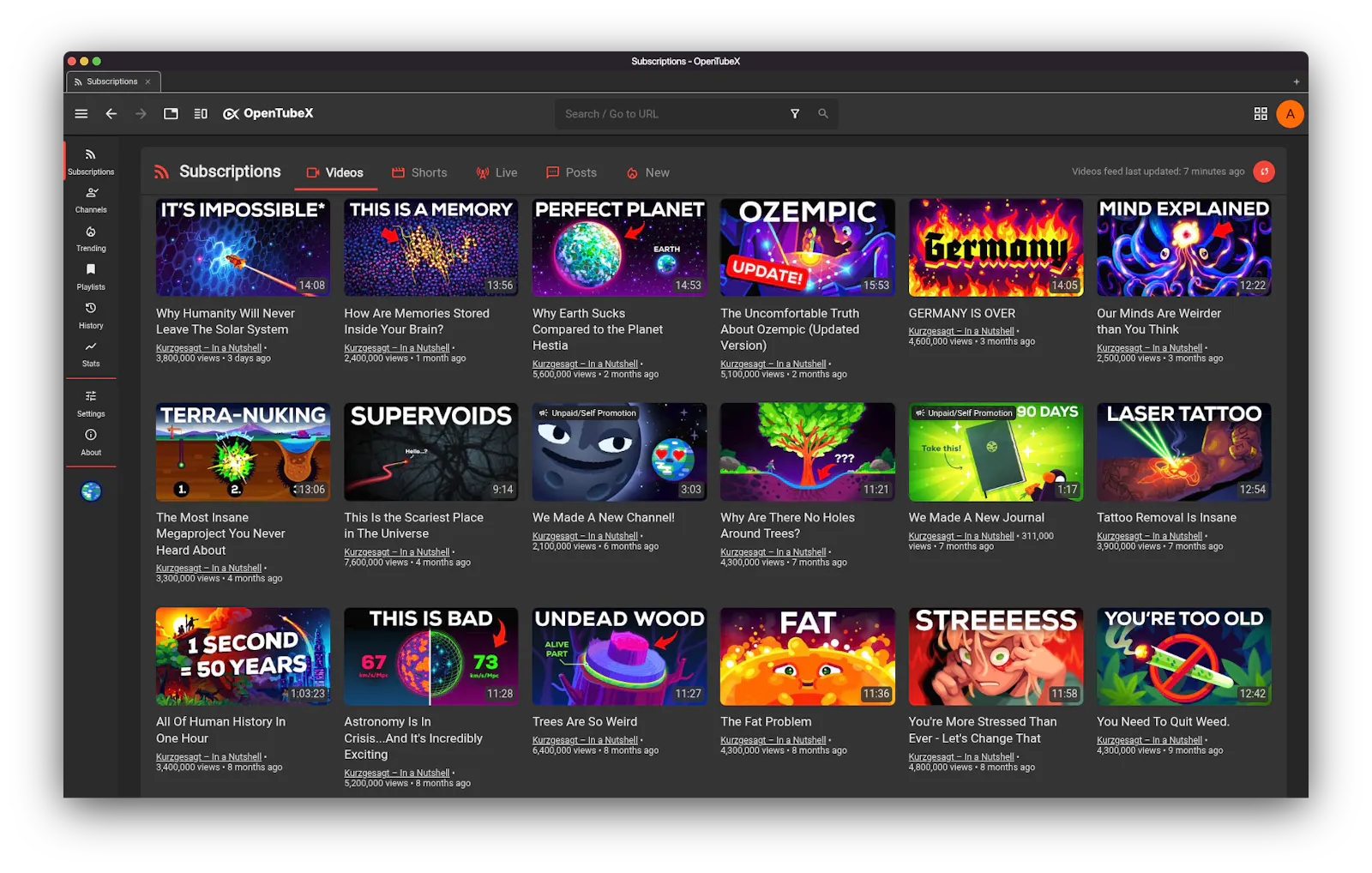
Task: Click the magnifying glass search icon
Action: click(x=823, y=114)
